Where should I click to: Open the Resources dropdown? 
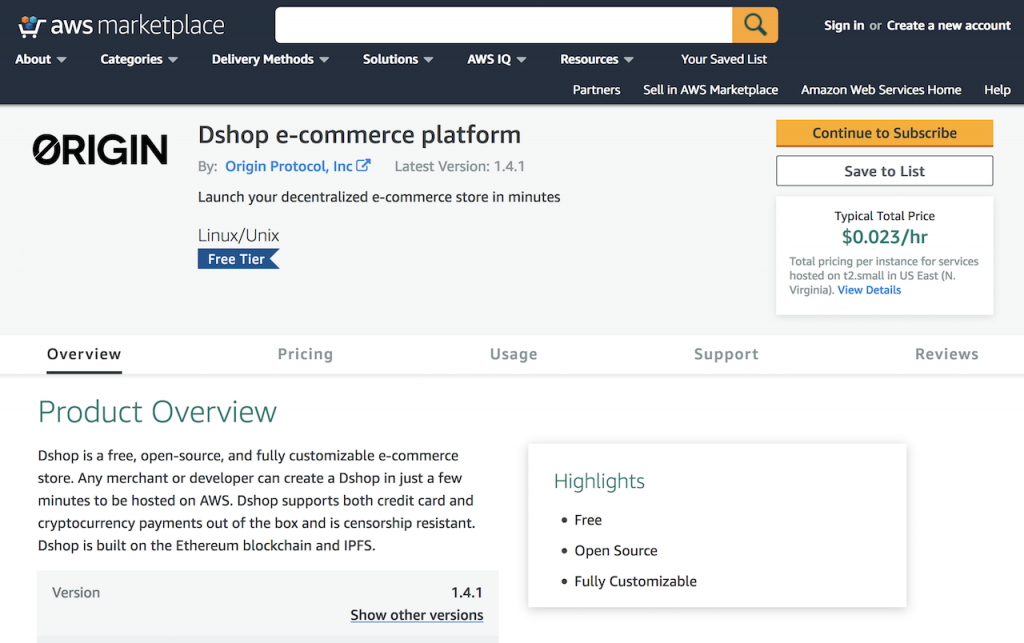pyautogui.click(x=596, y=59)
